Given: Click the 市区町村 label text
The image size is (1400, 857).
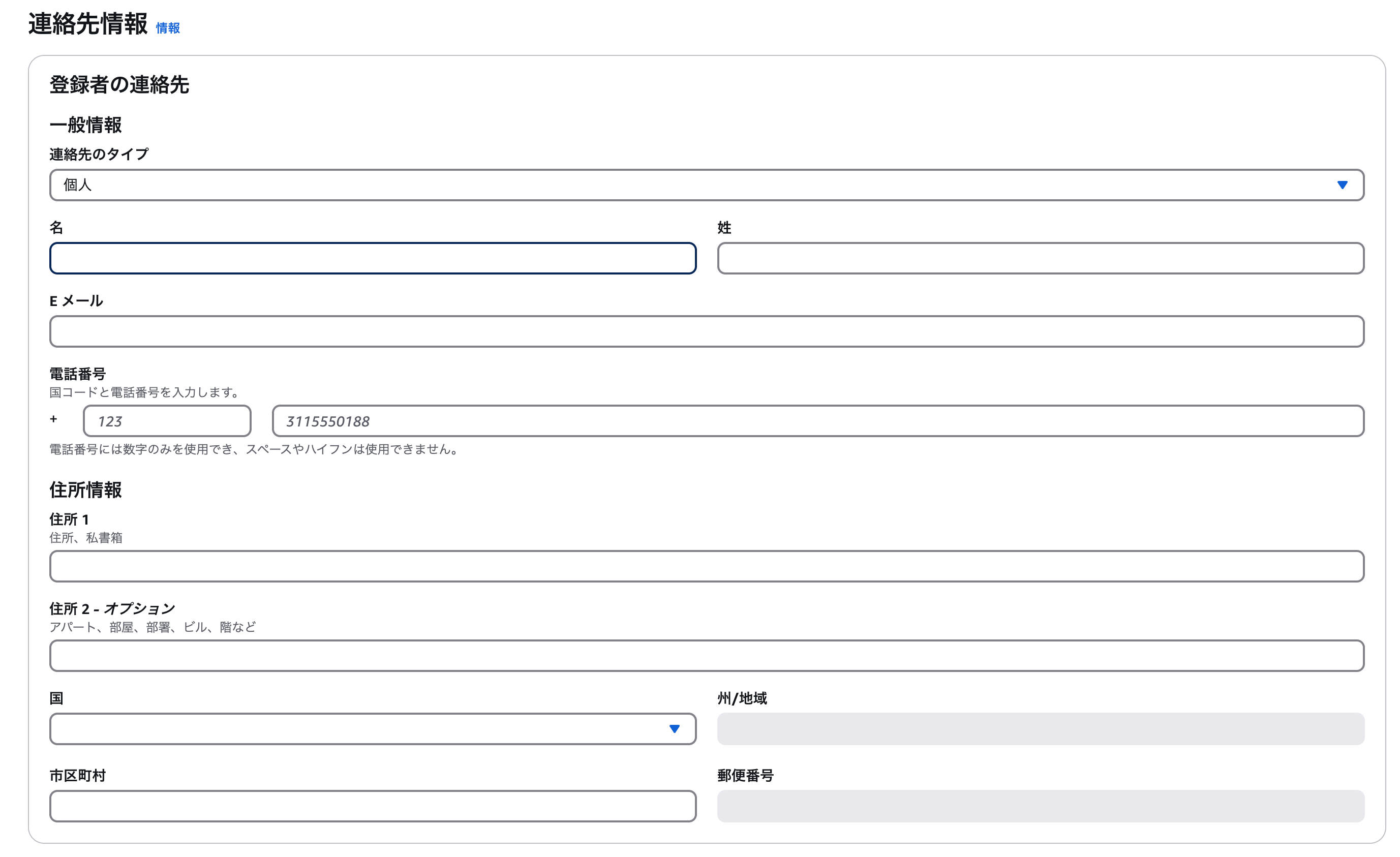Looking at the screenshot, I should (x=78, y=775).
